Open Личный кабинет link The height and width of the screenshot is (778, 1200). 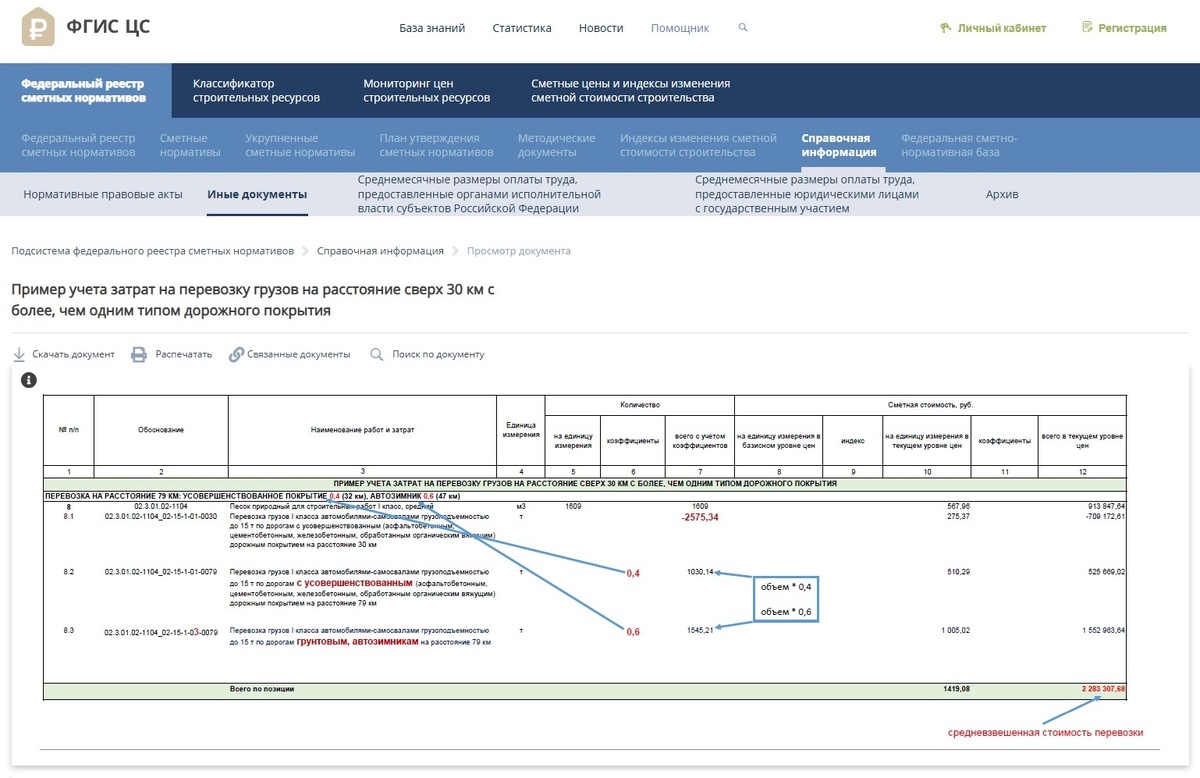click(x=1002, y=28)
